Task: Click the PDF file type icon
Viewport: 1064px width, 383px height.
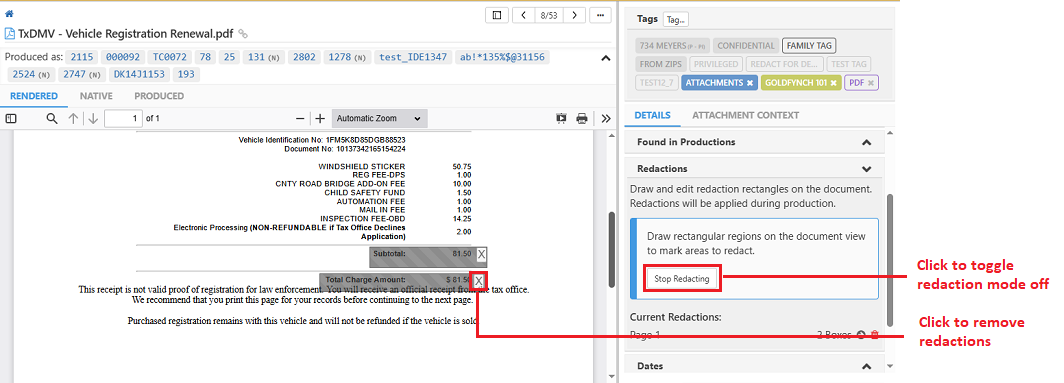Action: (x=10, y=33)
